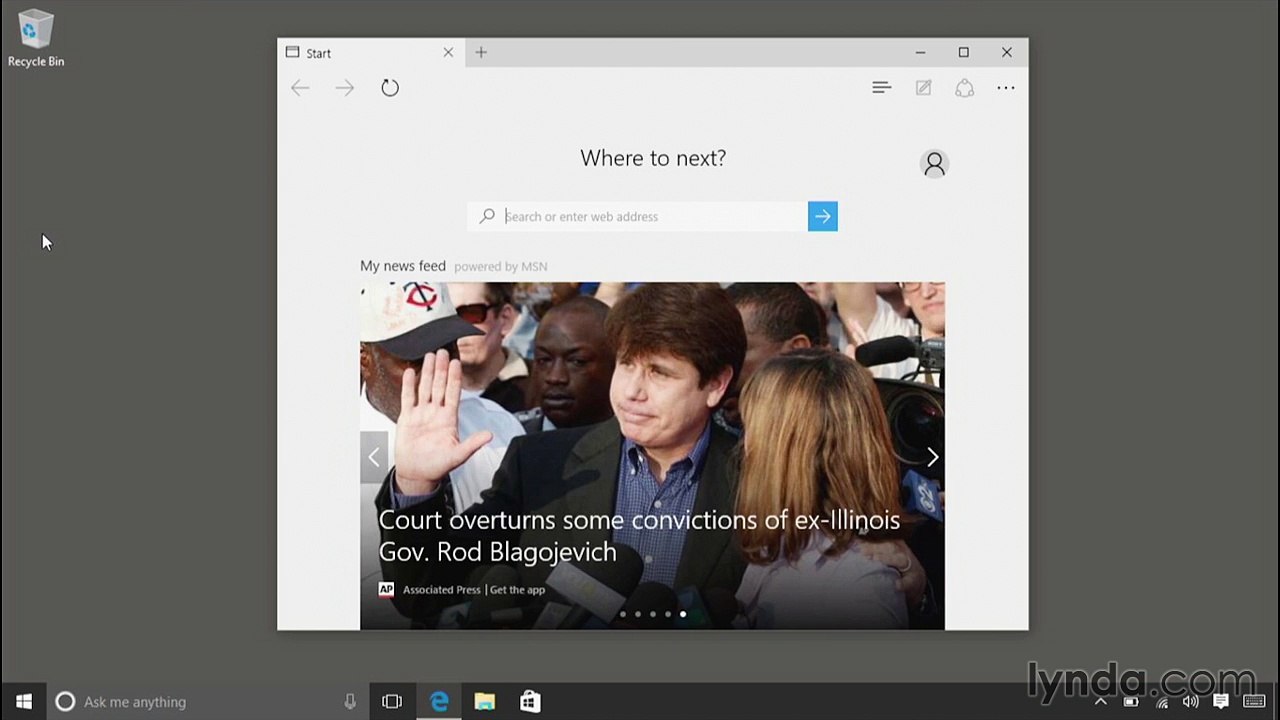This screenshot has height=720, width=1280.
Task: Open File Explorer from the taskbar
Action: tap(485, 702)
